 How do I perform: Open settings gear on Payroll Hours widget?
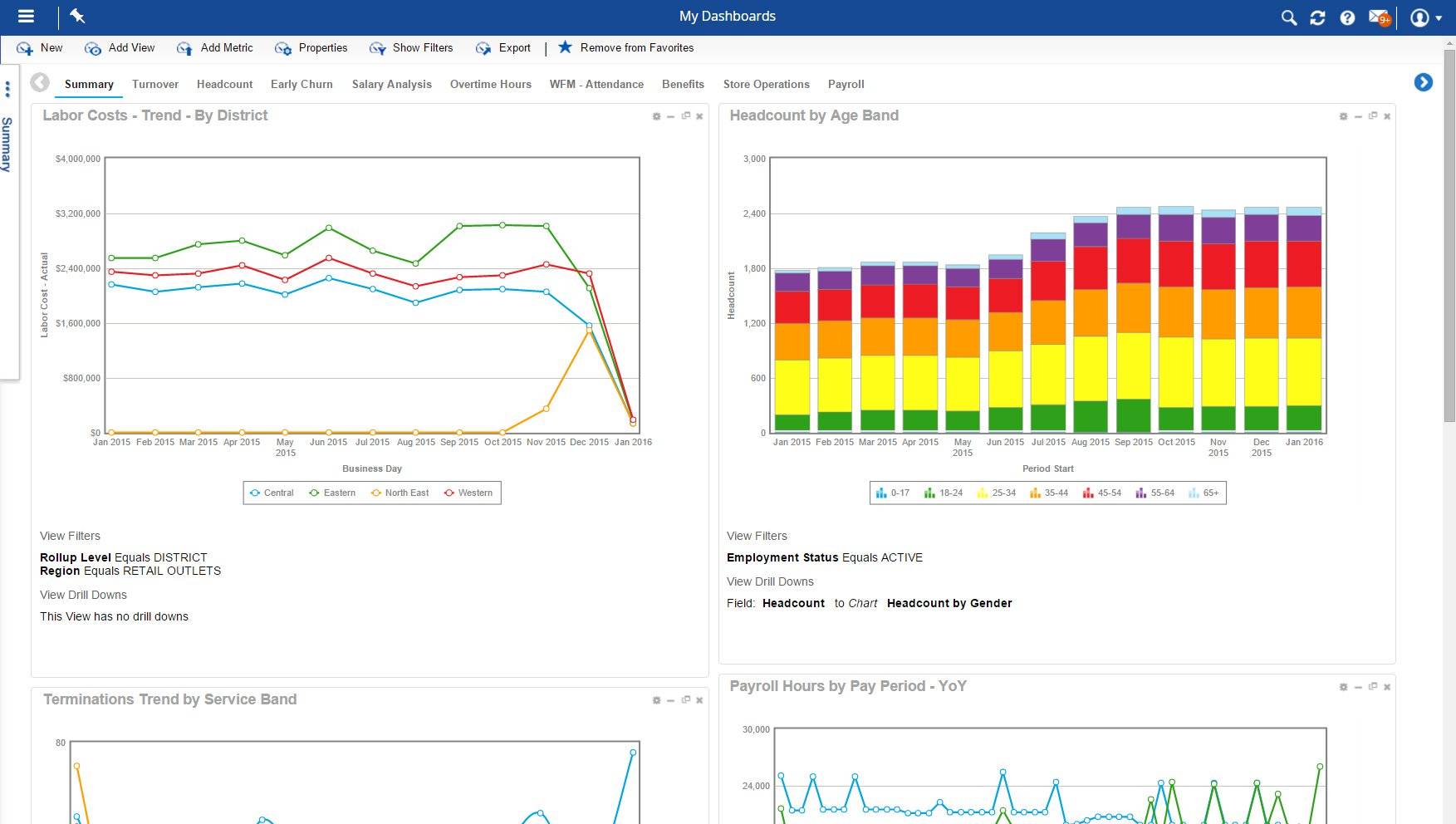coord(1344,688)
